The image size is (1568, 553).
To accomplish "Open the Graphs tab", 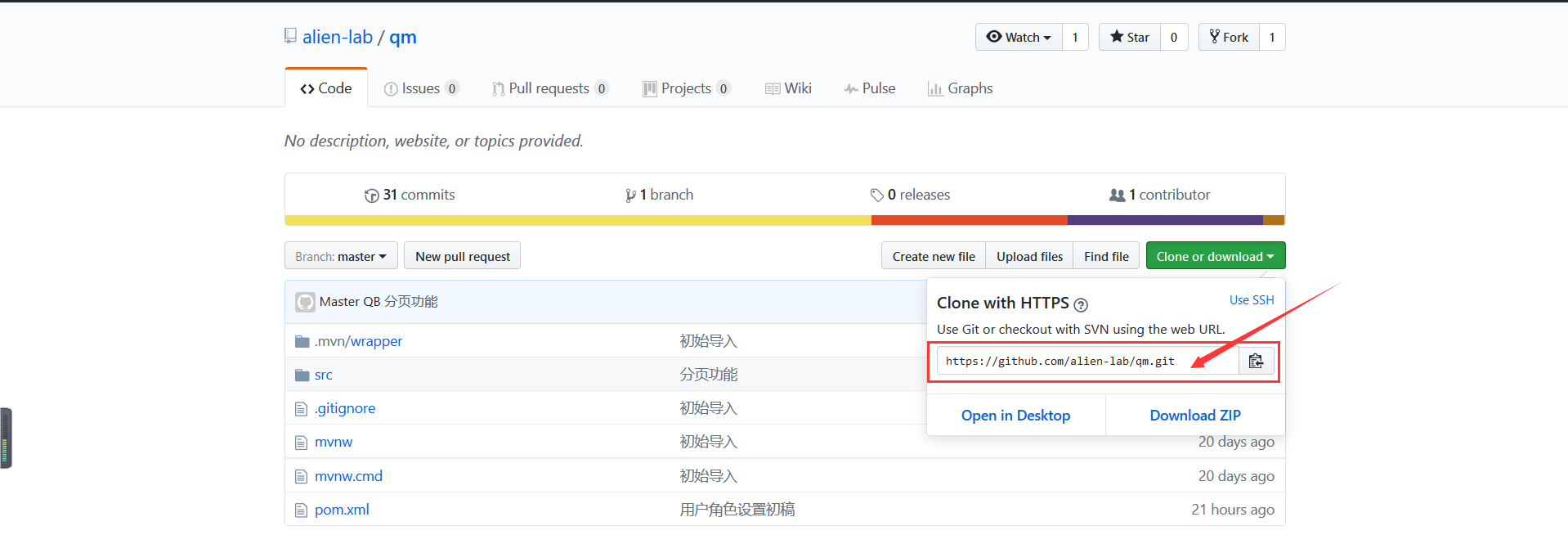I will [x=961, y=88].
